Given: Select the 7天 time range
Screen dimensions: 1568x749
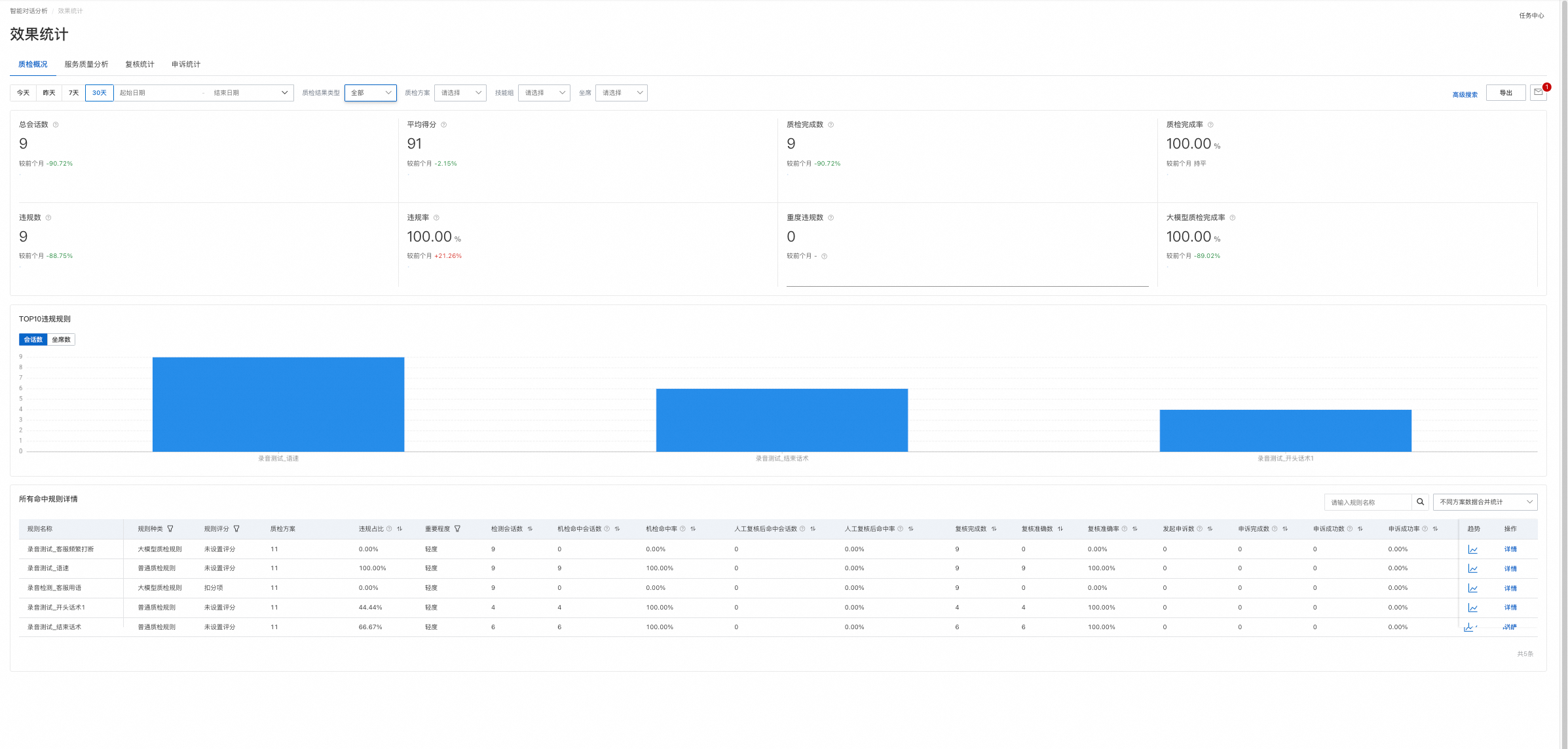Looking at the screenshot, I should [74, 93].
